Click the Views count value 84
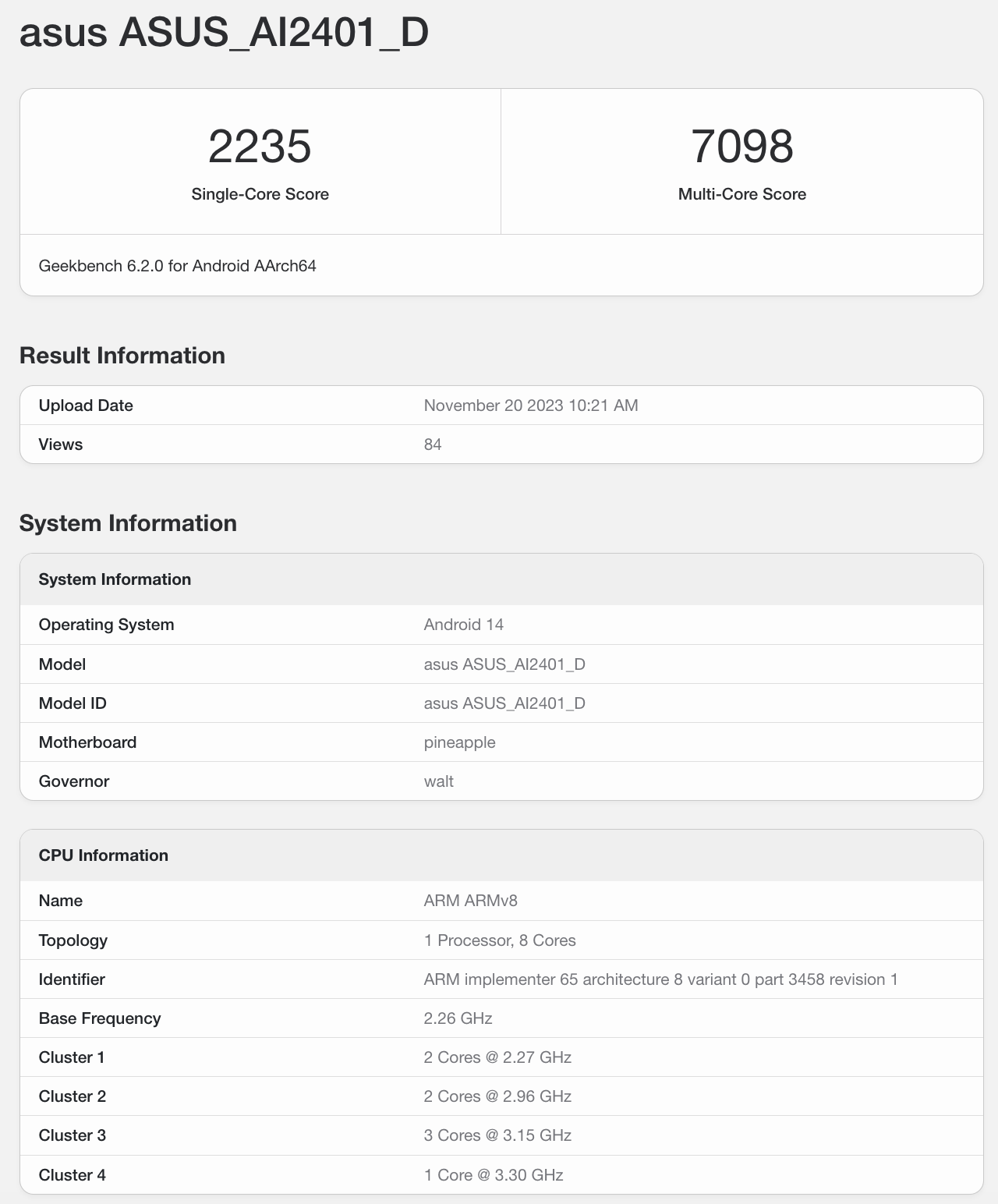 tap(433, 444)
